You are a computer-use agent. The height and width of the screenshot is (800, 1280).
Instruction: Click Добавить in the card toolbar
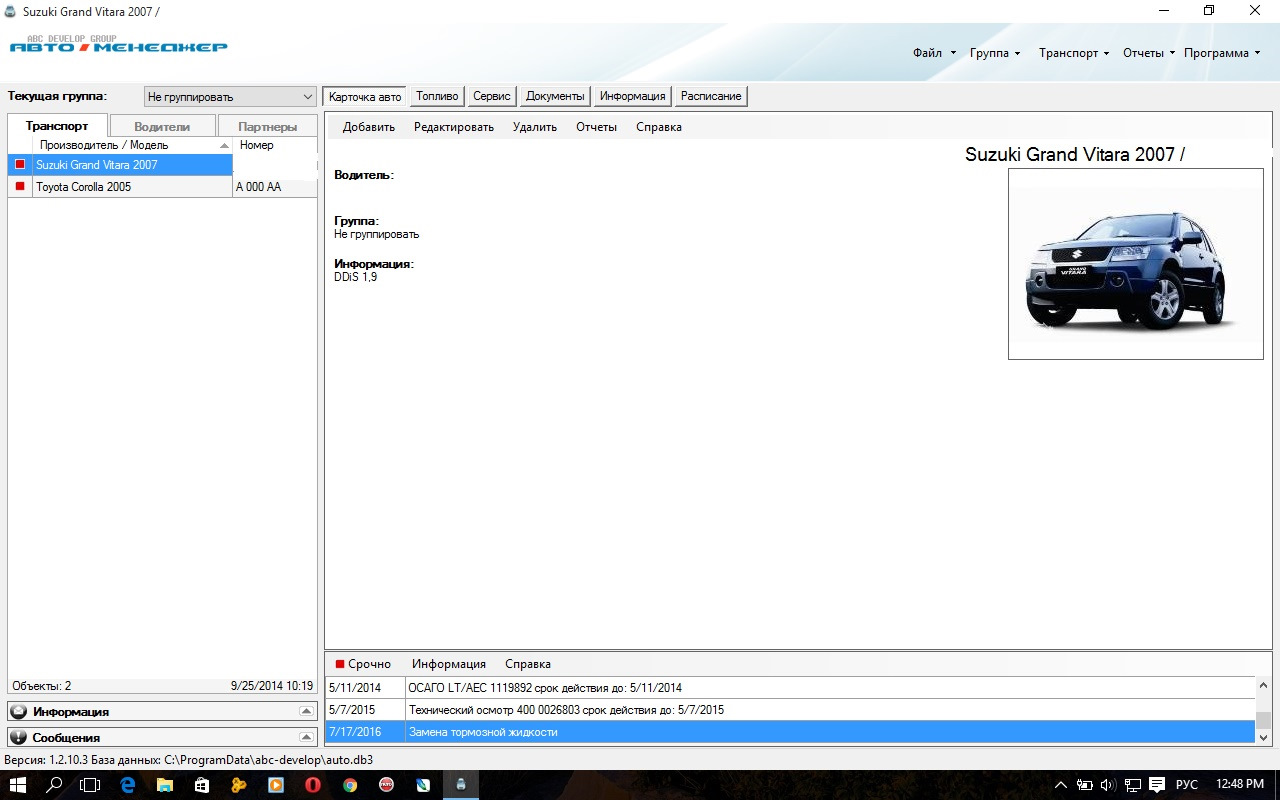[x=369, y=127]
